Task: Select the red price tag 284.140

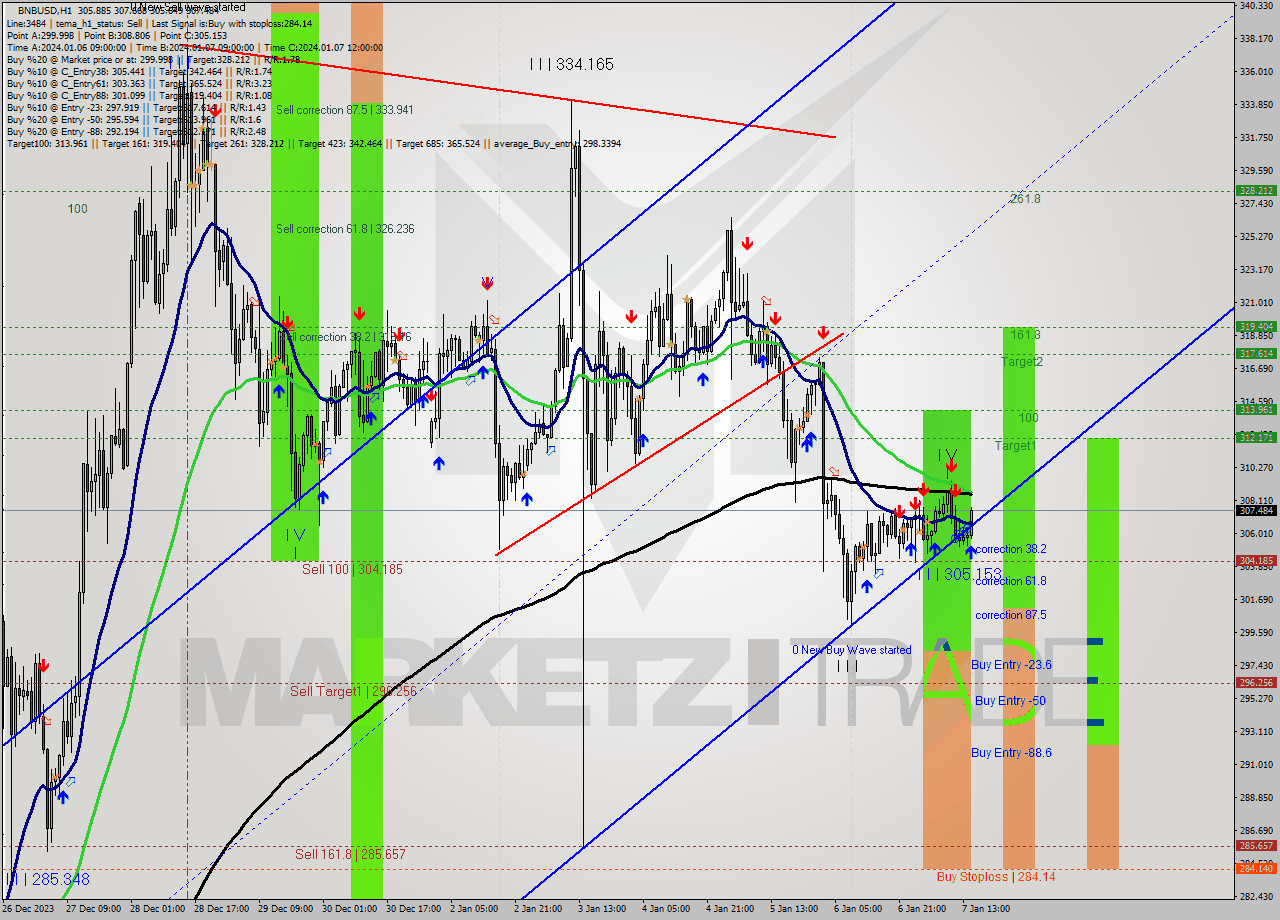Action: click(1256, 868)
